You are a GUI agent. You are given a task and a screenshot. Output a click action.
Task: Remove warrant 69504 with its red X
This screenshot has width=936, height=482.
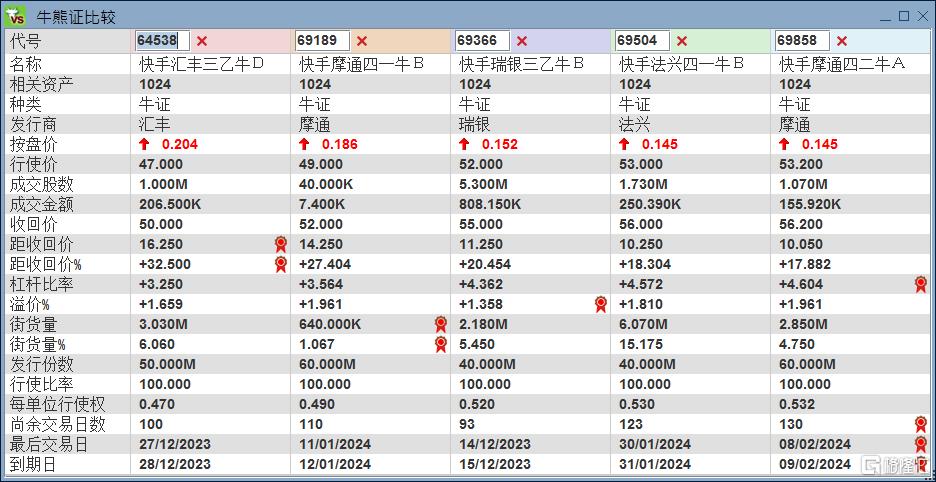pos(682,41)
